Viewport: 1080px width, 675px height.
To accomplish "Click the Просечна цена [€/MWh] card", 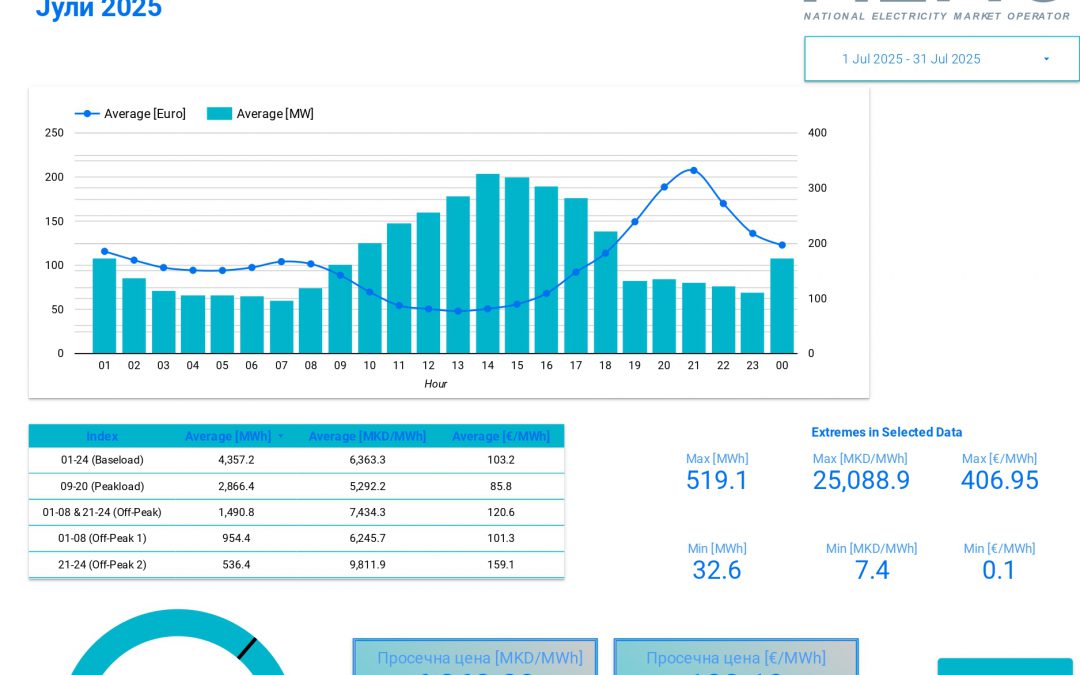I will coord(735,658).
